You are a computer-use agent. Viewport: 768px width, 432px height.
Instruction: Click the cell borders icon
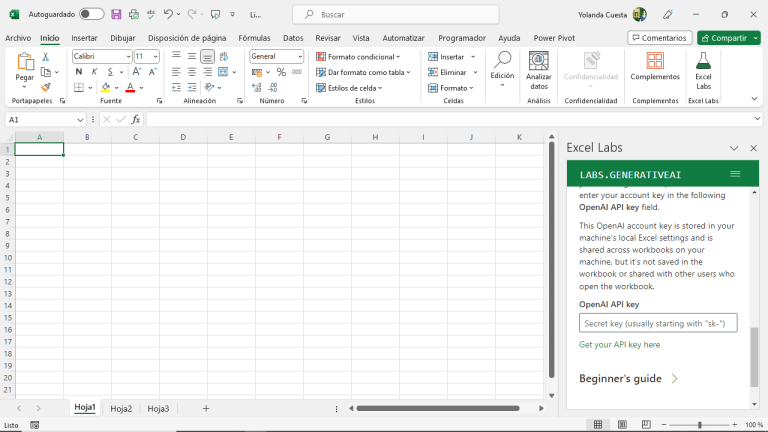click(79, 88)
